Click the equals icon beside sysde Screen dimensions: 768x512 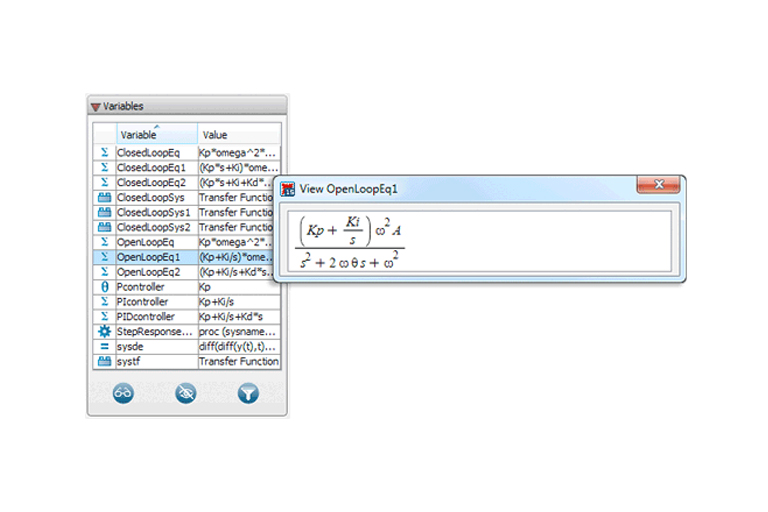tap(104, 346)
